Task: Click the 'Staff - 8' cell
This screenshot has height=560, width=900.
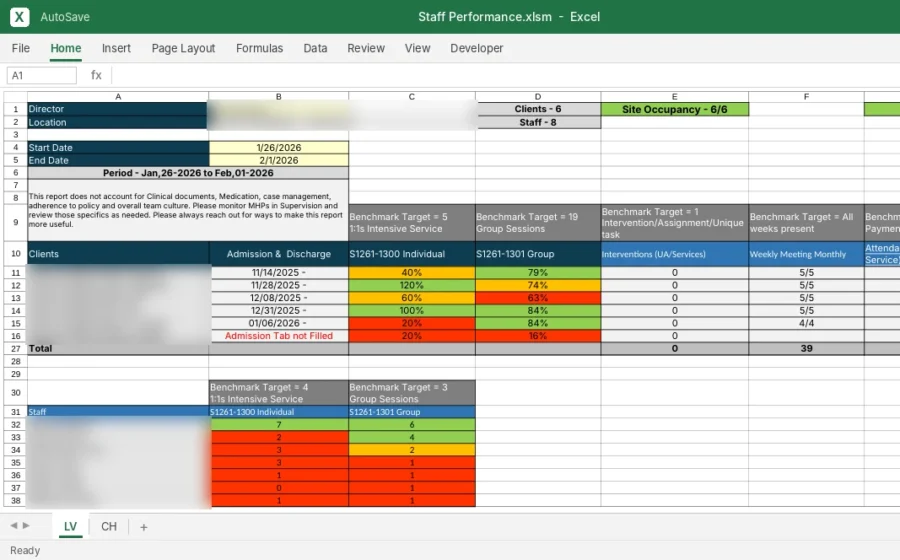Action: [538, 122]
